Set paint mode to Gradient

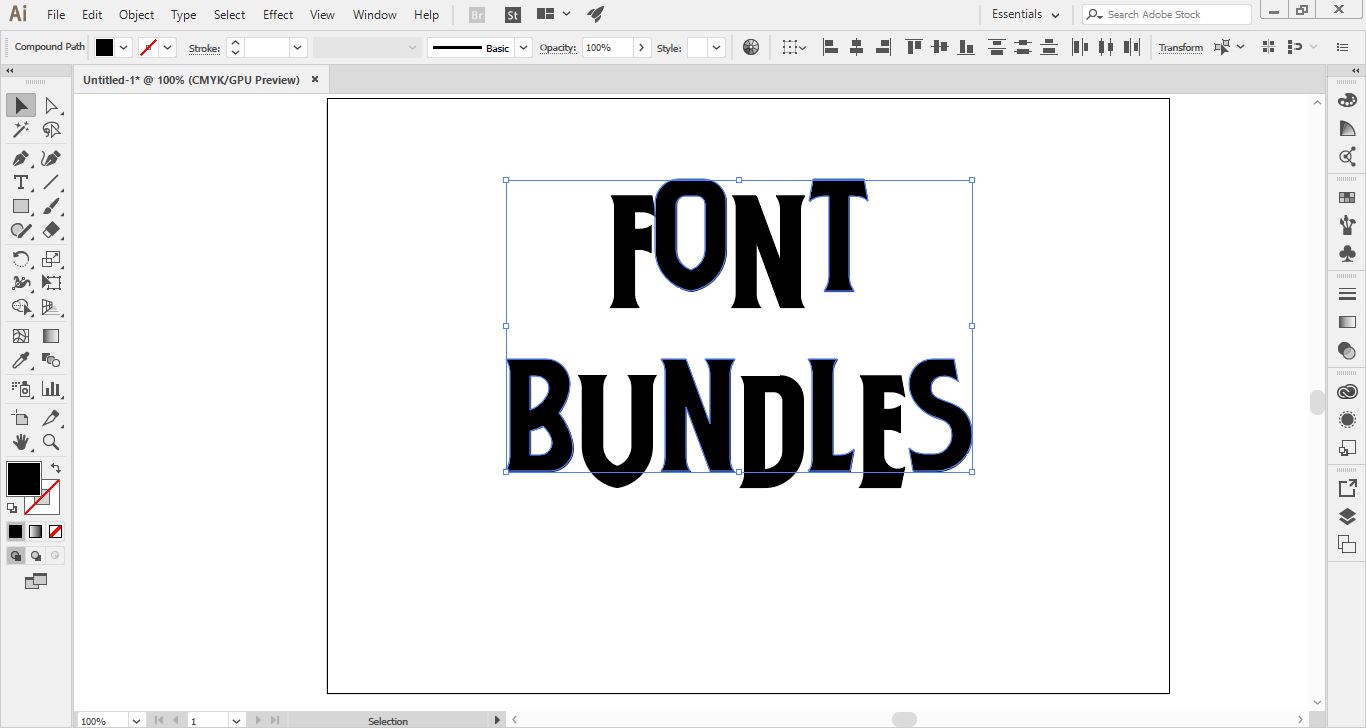pos(36,532)
